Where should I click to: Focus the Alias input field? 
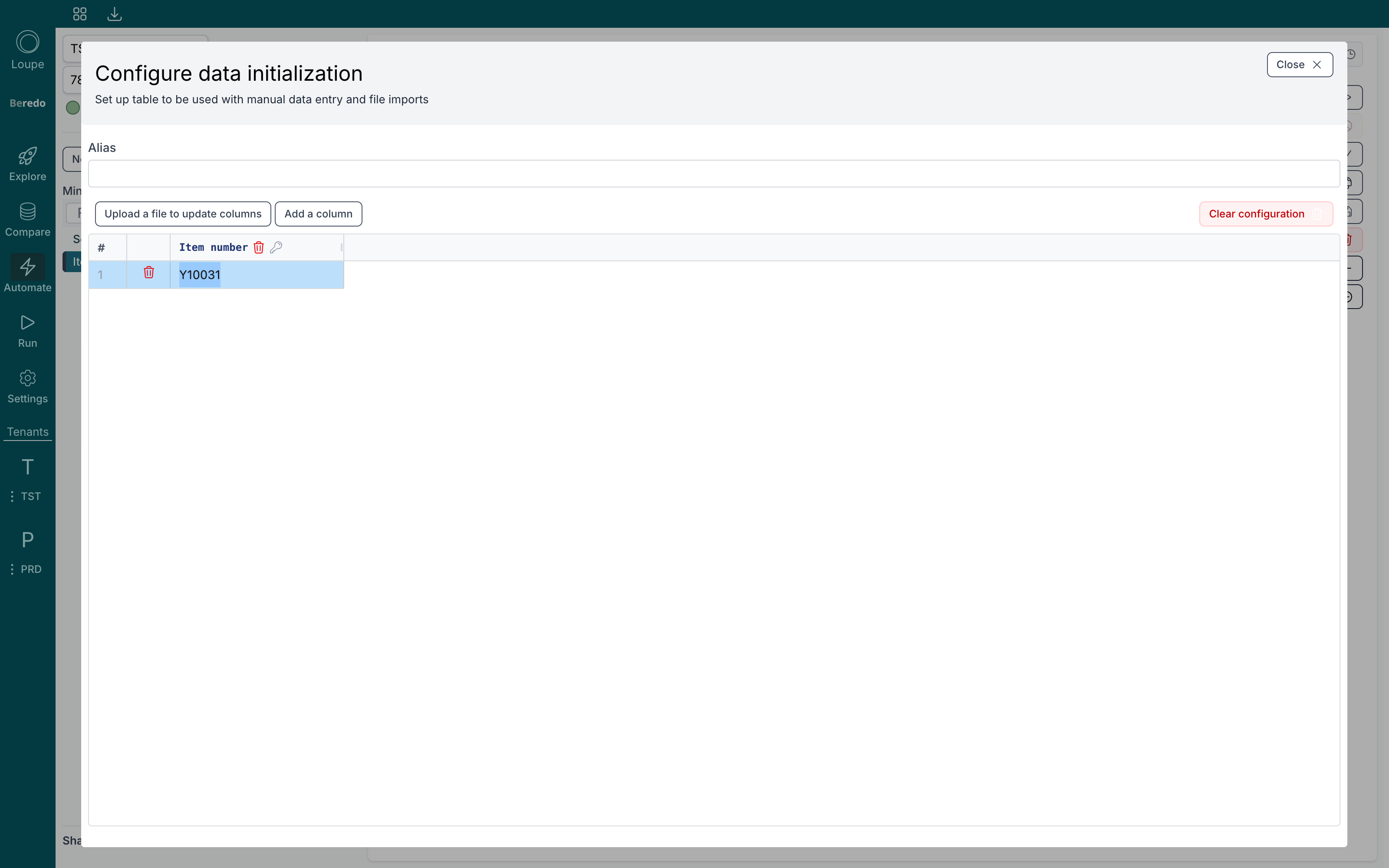[x=714, y=173]
